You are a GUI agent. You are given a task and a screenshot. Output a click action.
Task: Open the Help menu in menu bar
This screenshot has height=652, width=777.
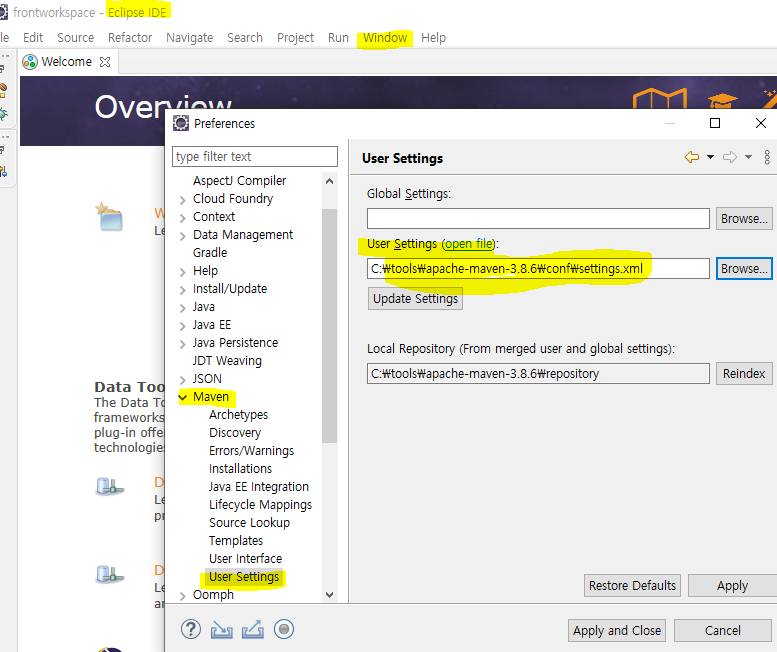[433, 38]
